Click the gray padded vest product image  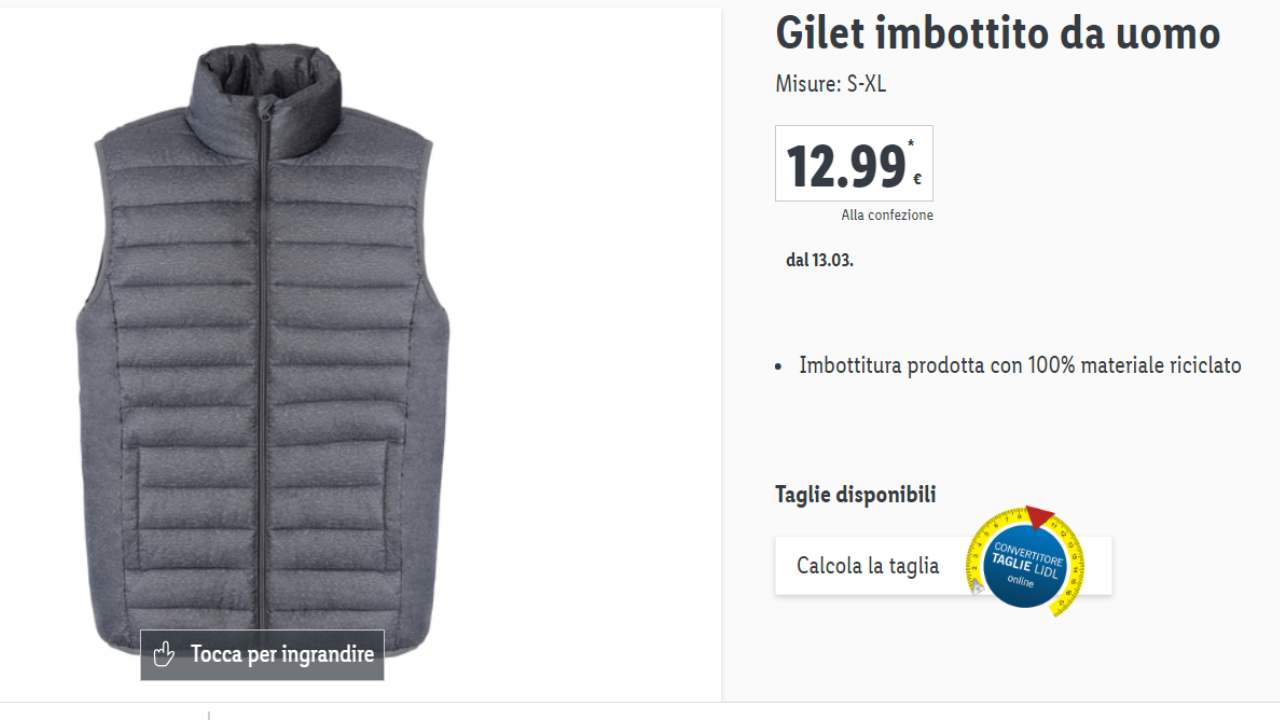pyautogui.click(x=263, y=347)
